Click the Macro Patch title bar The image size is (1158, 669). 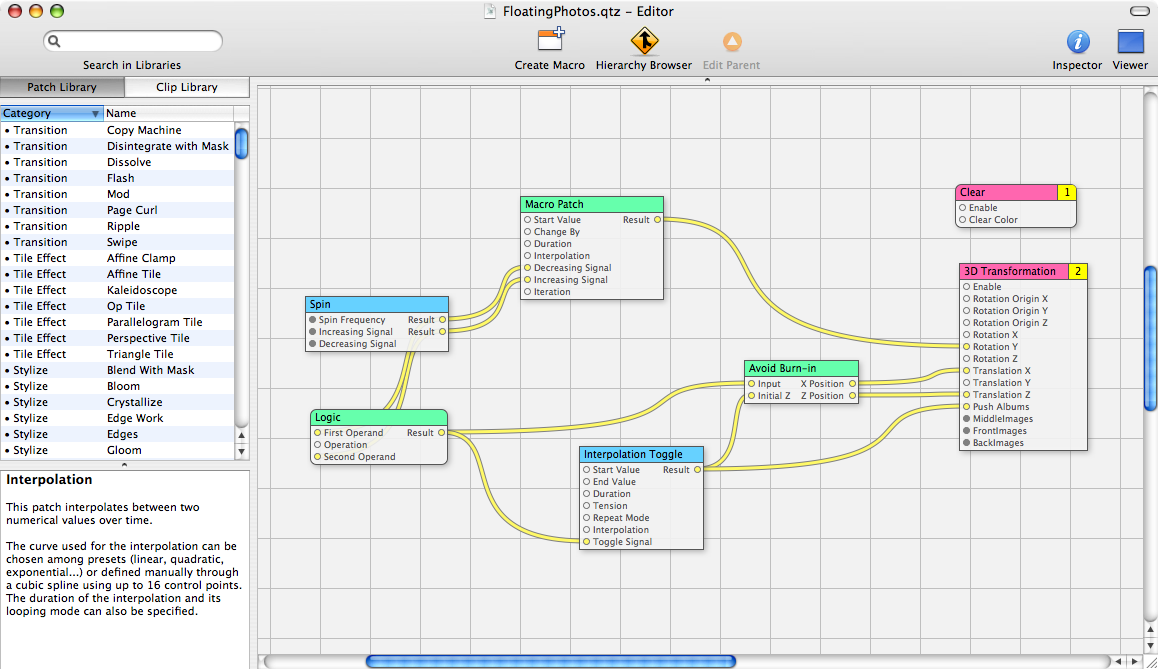[592, 205]
